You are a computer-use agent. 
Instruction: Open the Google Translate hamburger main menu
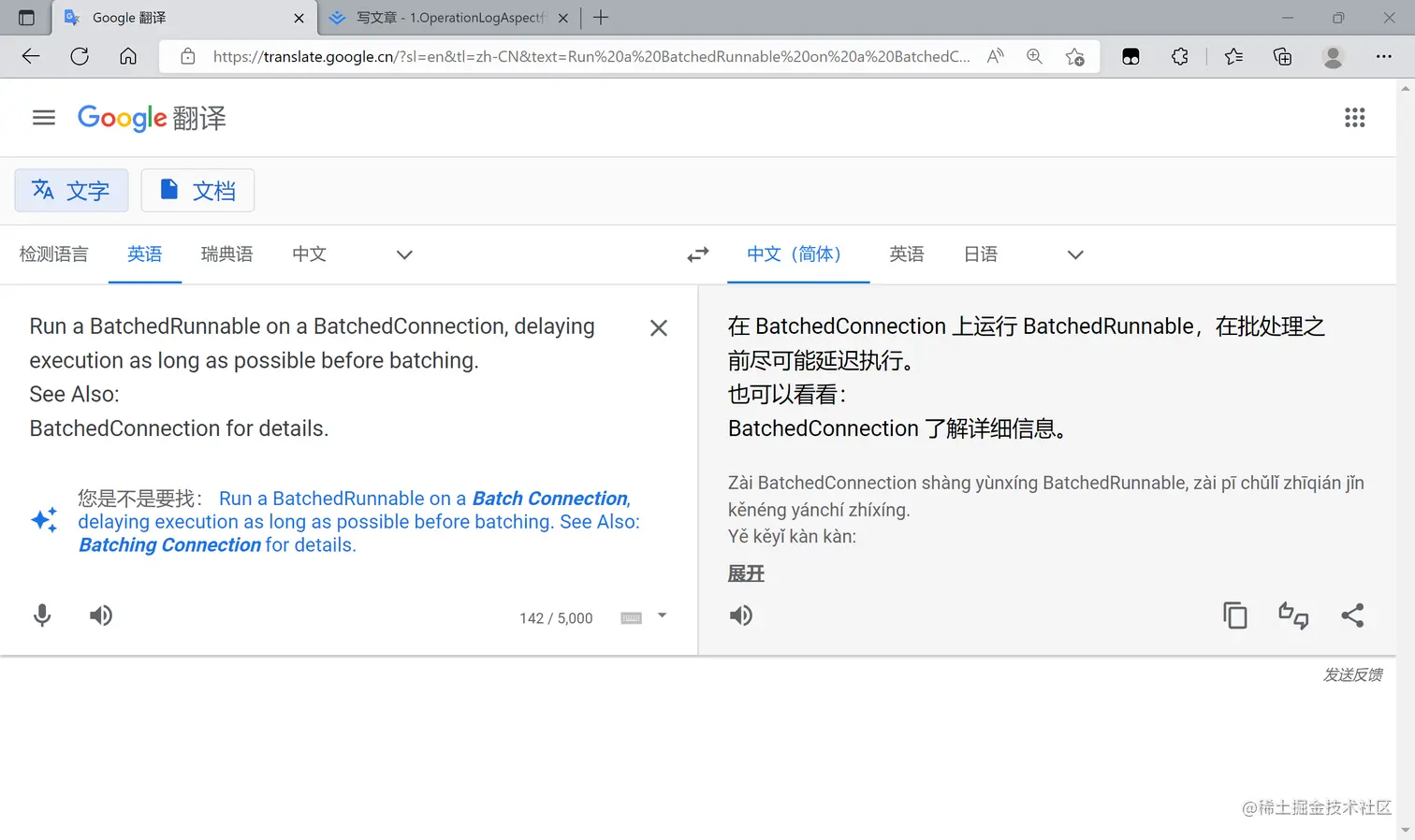[x=44, y=118]
